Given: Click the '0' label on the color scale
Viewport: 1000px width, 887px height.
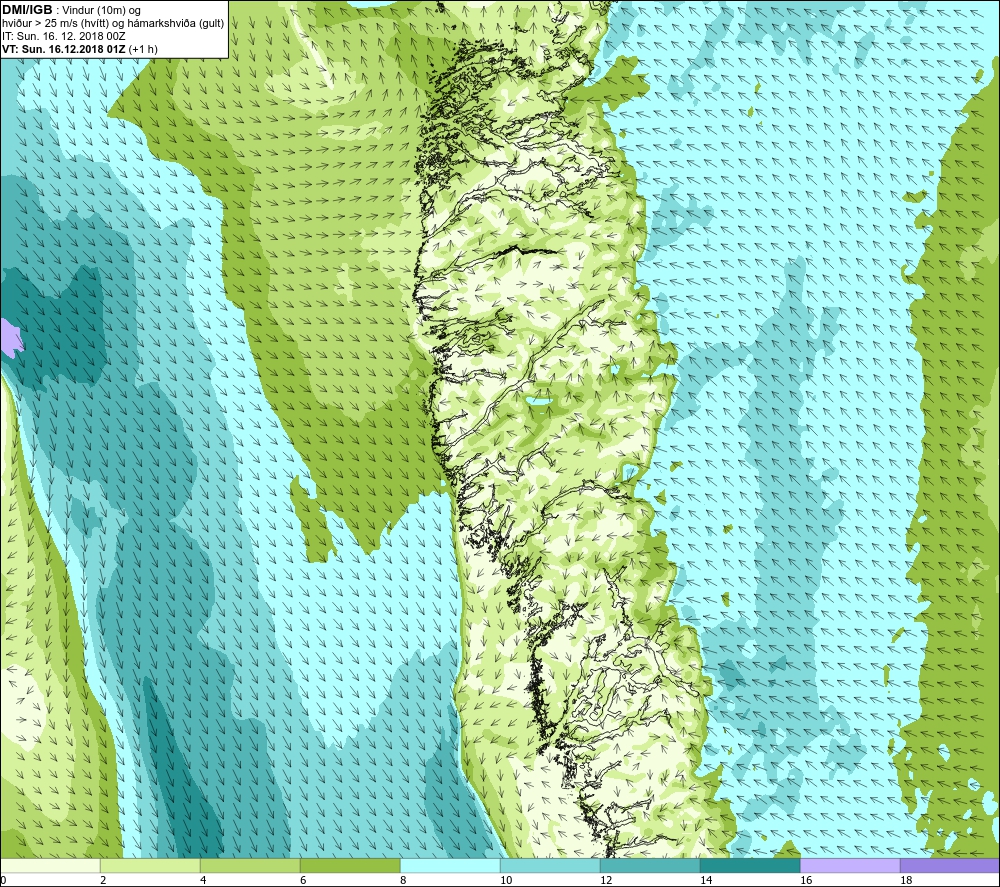Looking at the screenshot, I should click(x=3, y=880).
